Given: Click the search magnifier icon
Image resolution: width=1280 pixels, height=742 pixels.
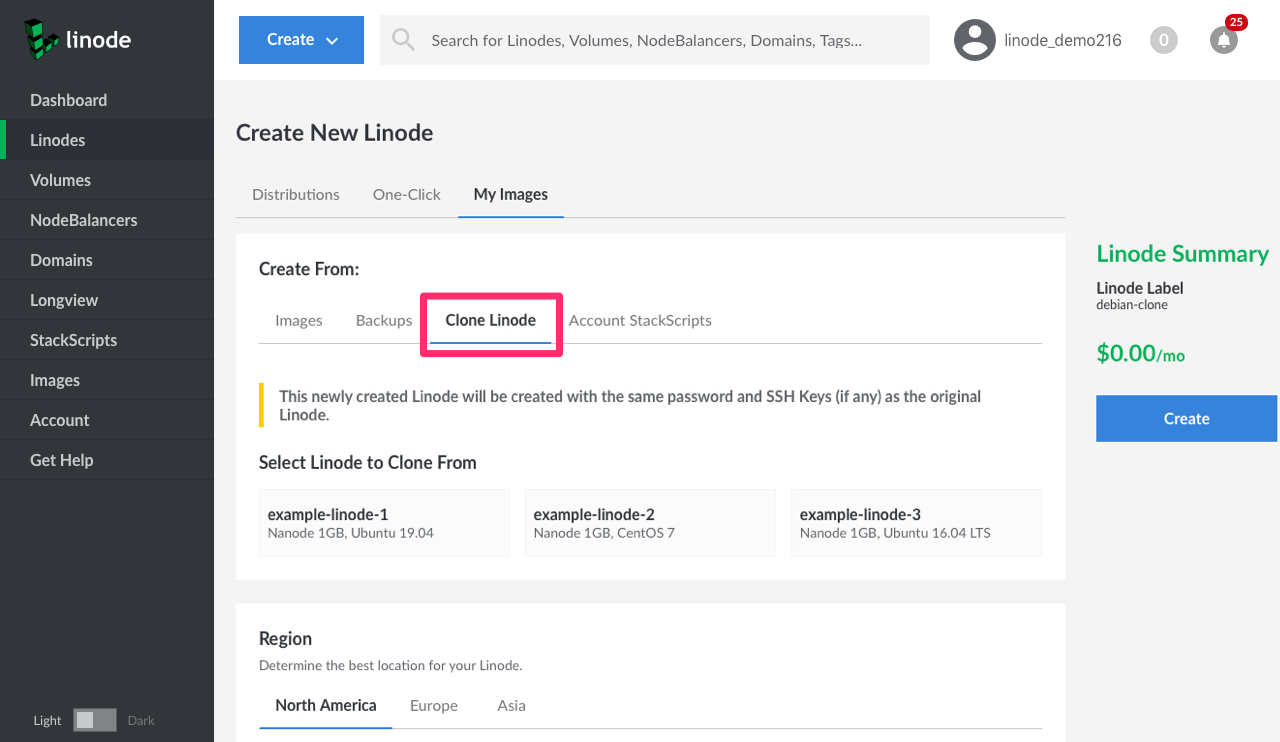Looking at the screenshot, I should point(403,40).
